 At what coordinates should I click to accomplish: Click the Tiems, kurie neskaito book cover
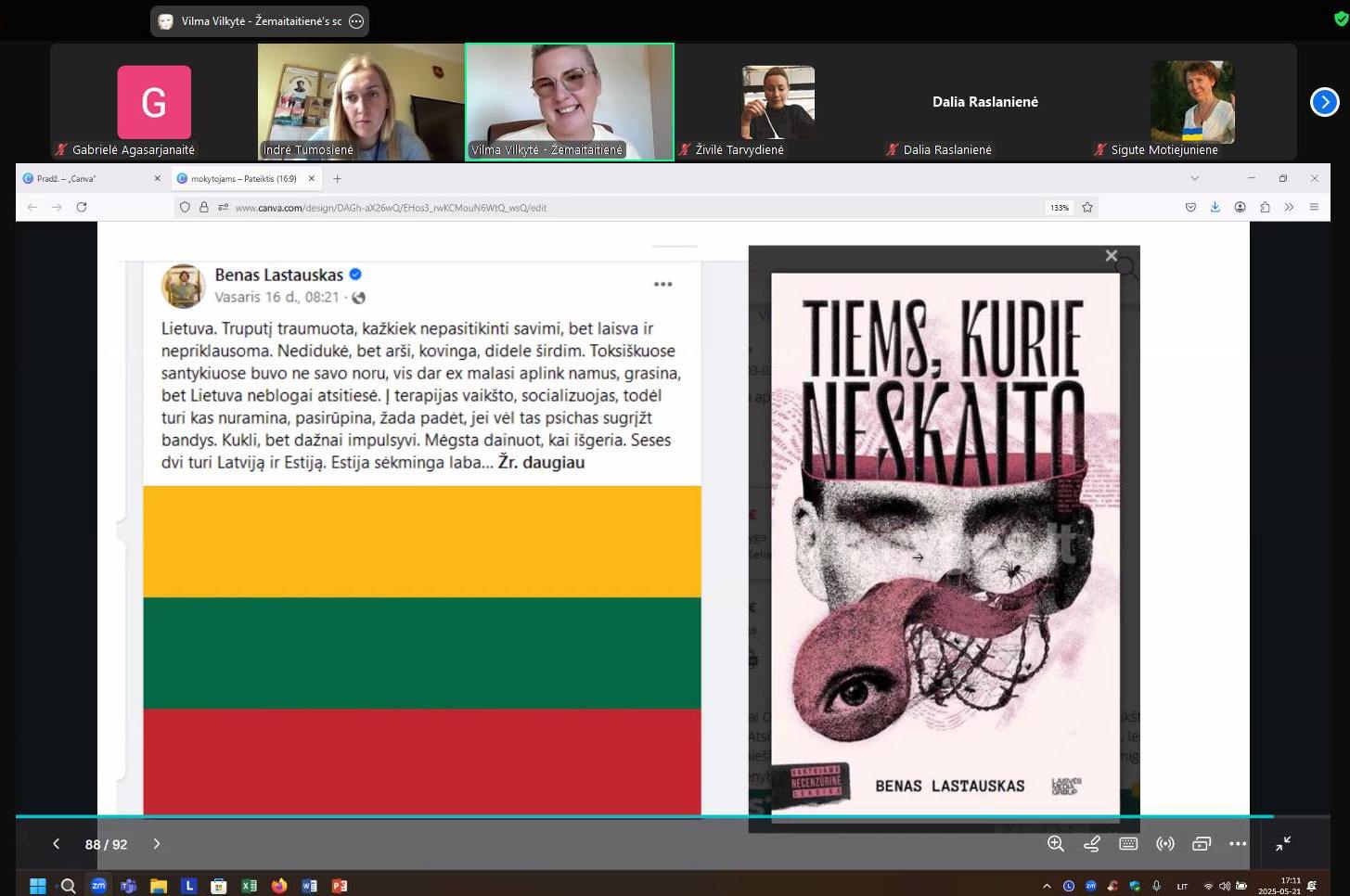[x=945, y=547]
